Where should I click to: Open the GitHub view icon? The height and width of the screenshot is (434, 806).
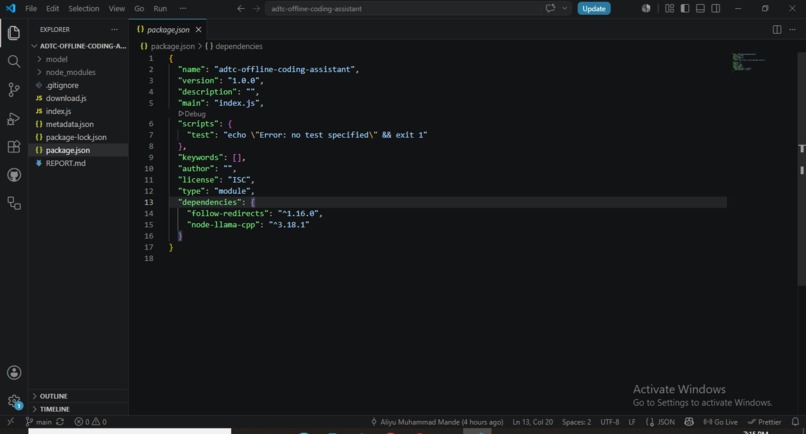tap(14, 175)
